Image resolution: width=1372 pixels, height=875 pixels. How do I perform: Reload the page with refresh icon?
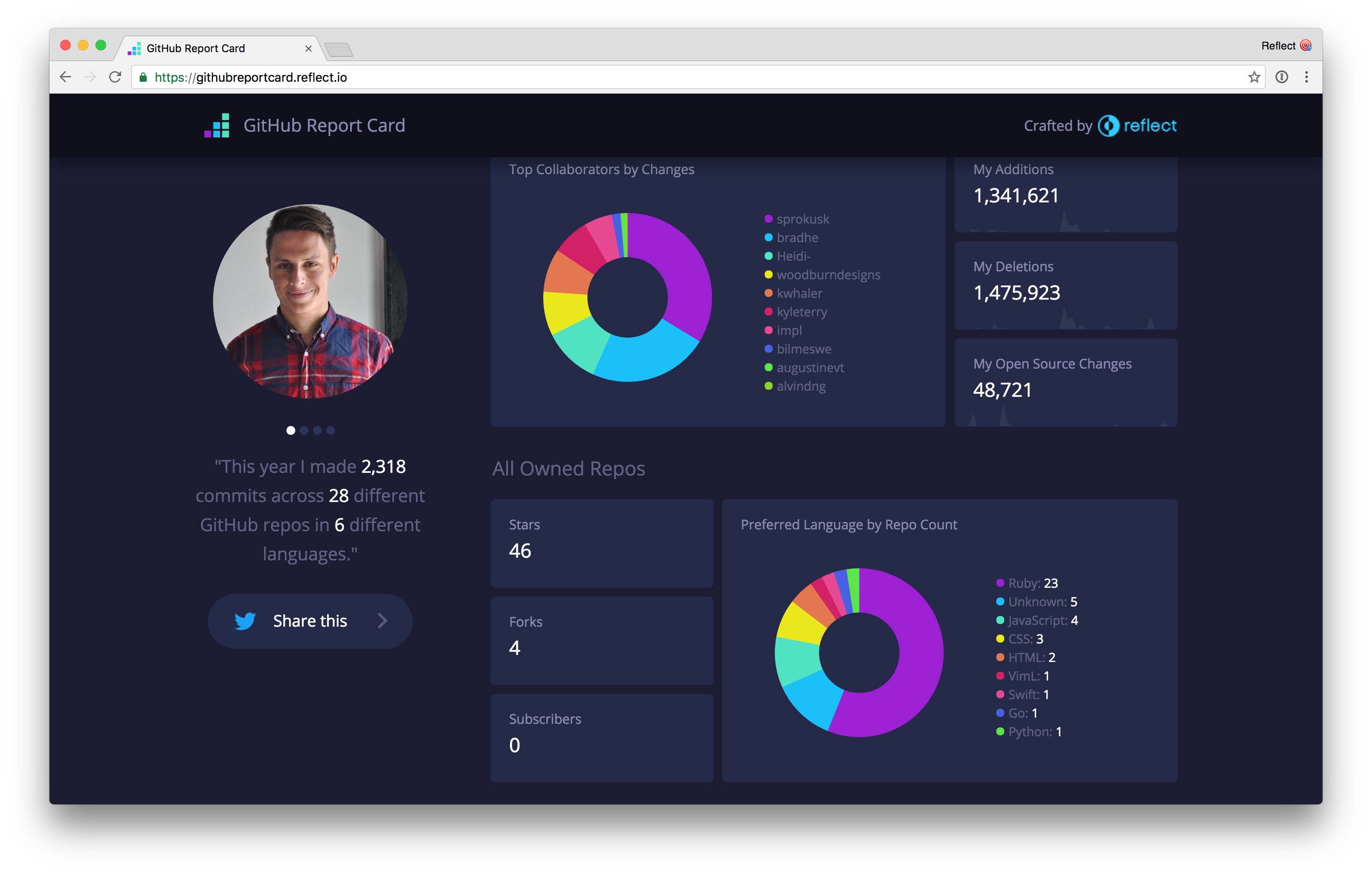(x=115, y=77)
